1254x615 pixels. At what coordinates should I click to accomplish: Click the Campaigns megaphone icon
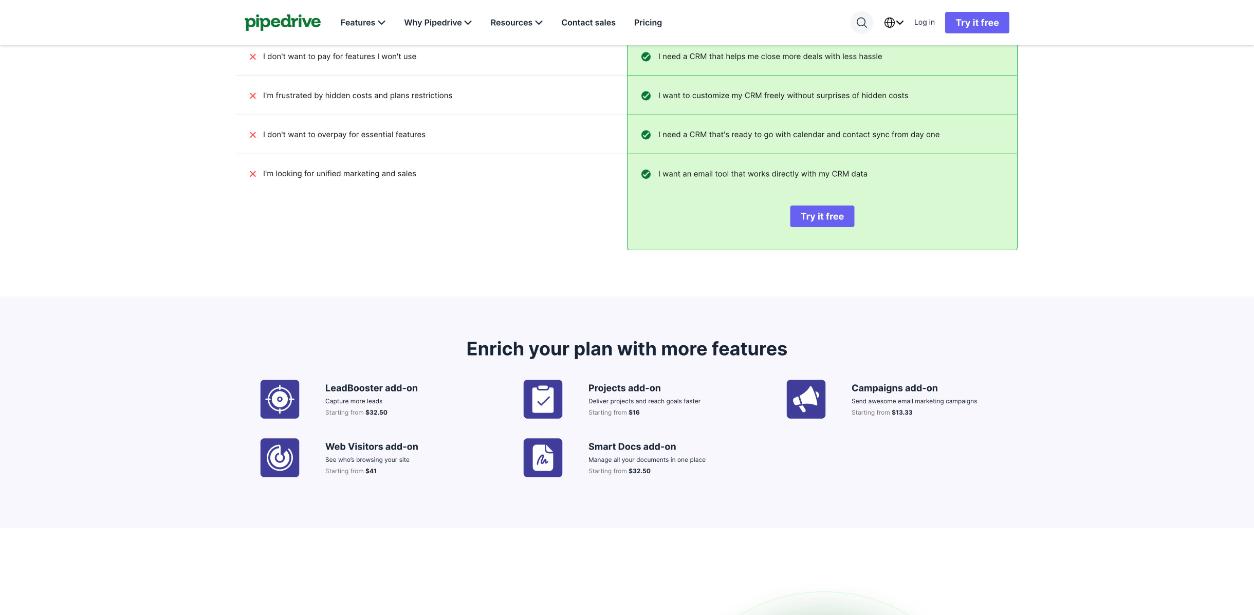point(806,399)
